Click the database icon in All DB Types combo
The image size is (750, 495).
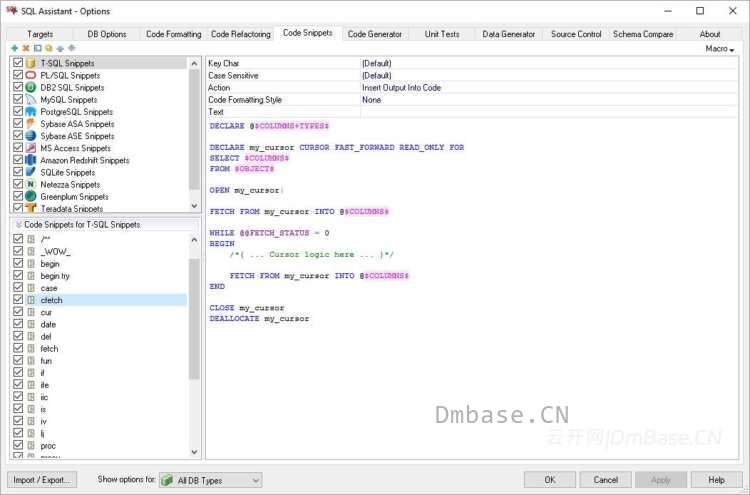click(167, 480)
